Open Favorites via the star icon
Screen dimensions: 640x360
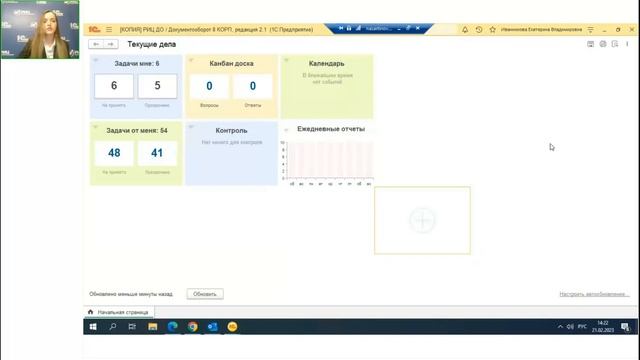click(x=493, y=29)
